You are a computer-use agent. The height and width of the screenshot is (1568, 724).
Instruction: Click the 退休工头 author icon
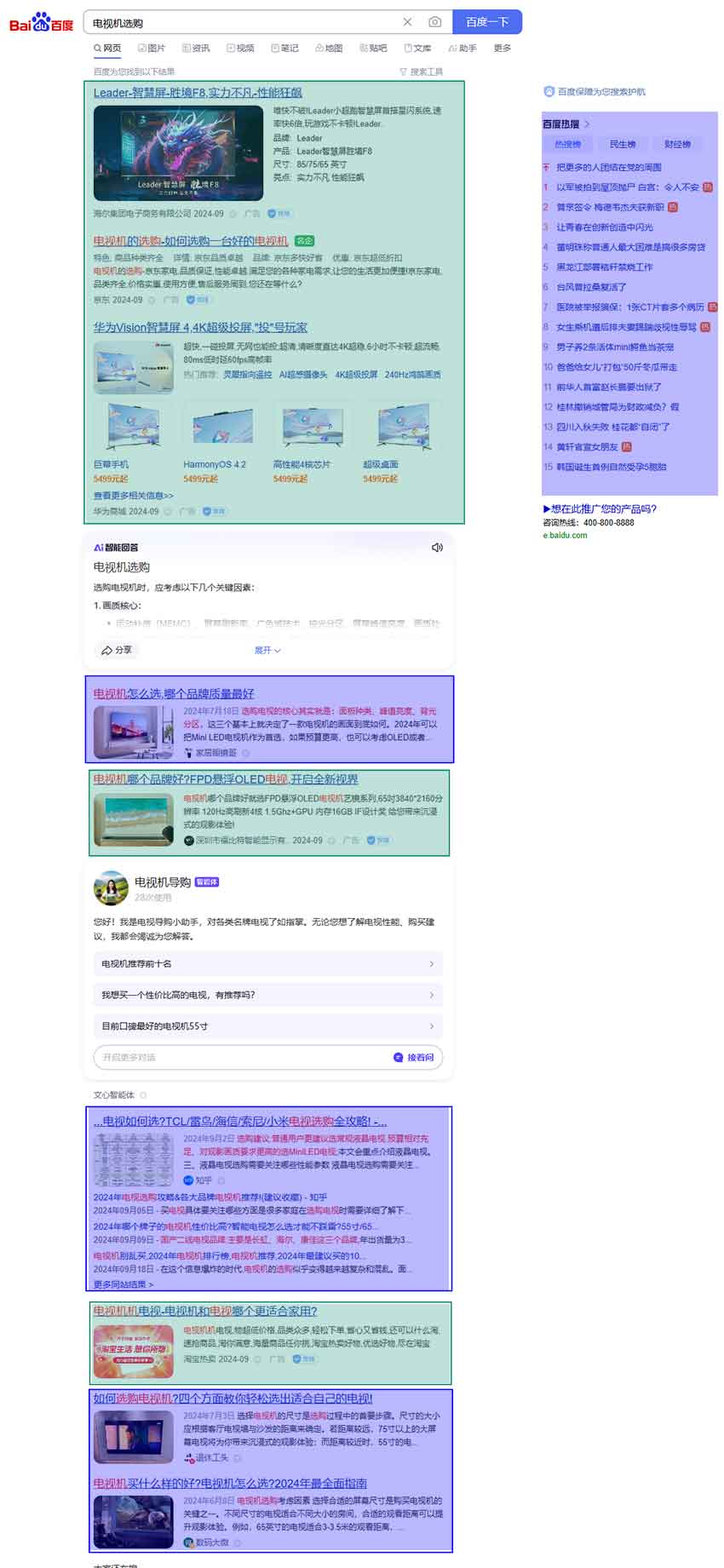[x=189, y=1458]
